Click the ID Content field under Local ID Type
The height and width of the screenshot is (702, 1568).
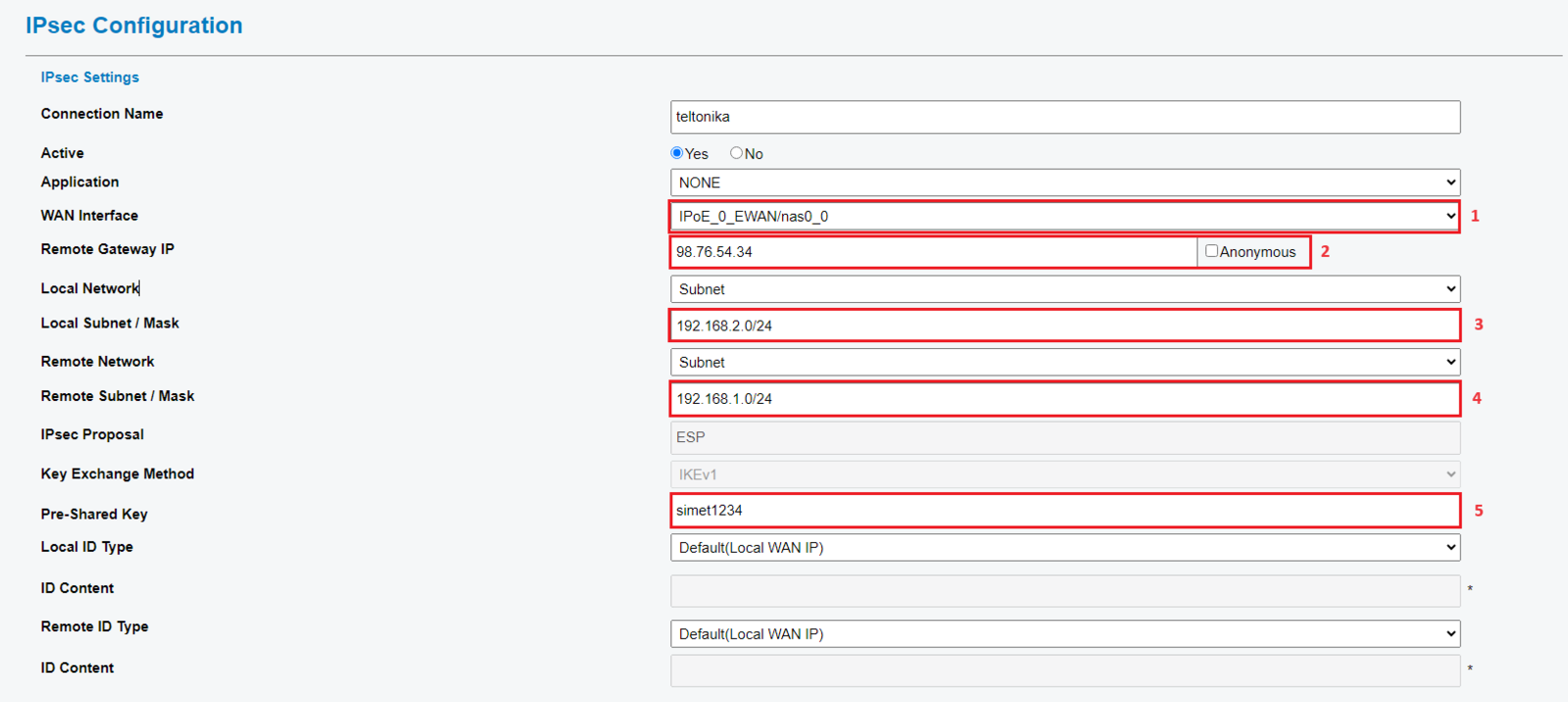coord(1064,590)
